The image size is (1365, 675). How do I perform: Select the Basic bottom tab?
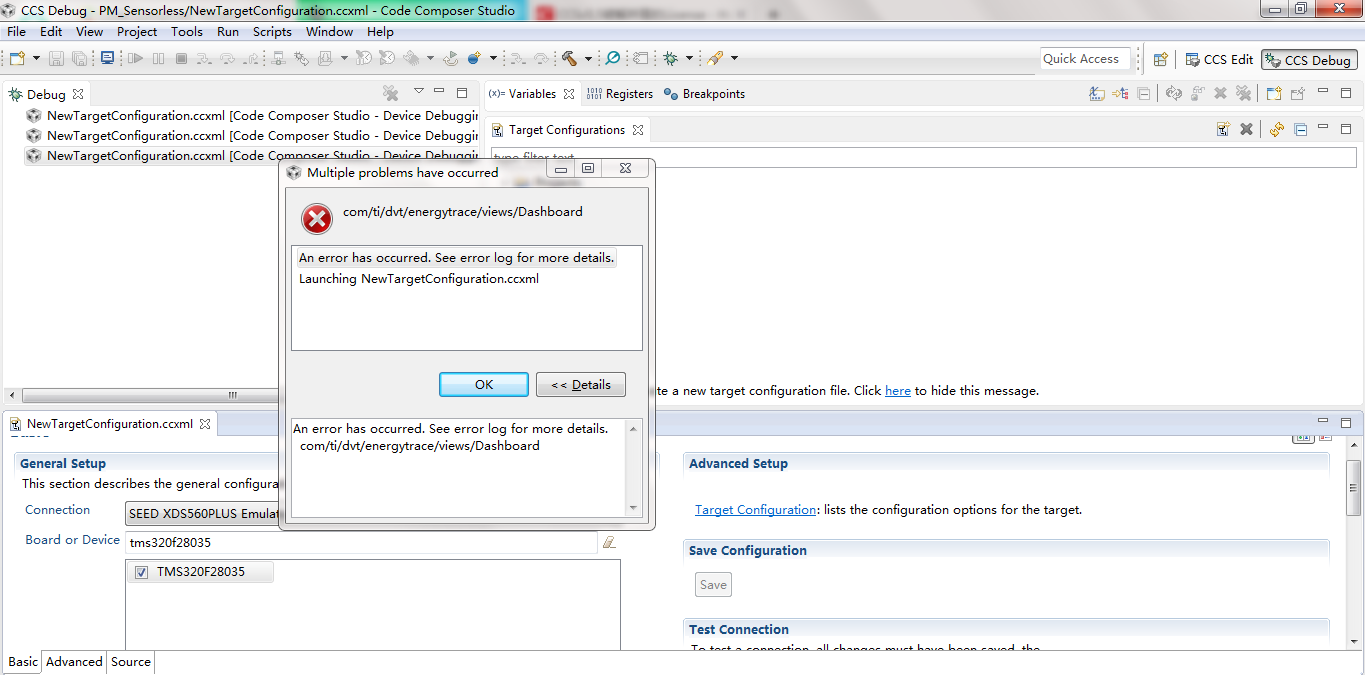(23, 662)
